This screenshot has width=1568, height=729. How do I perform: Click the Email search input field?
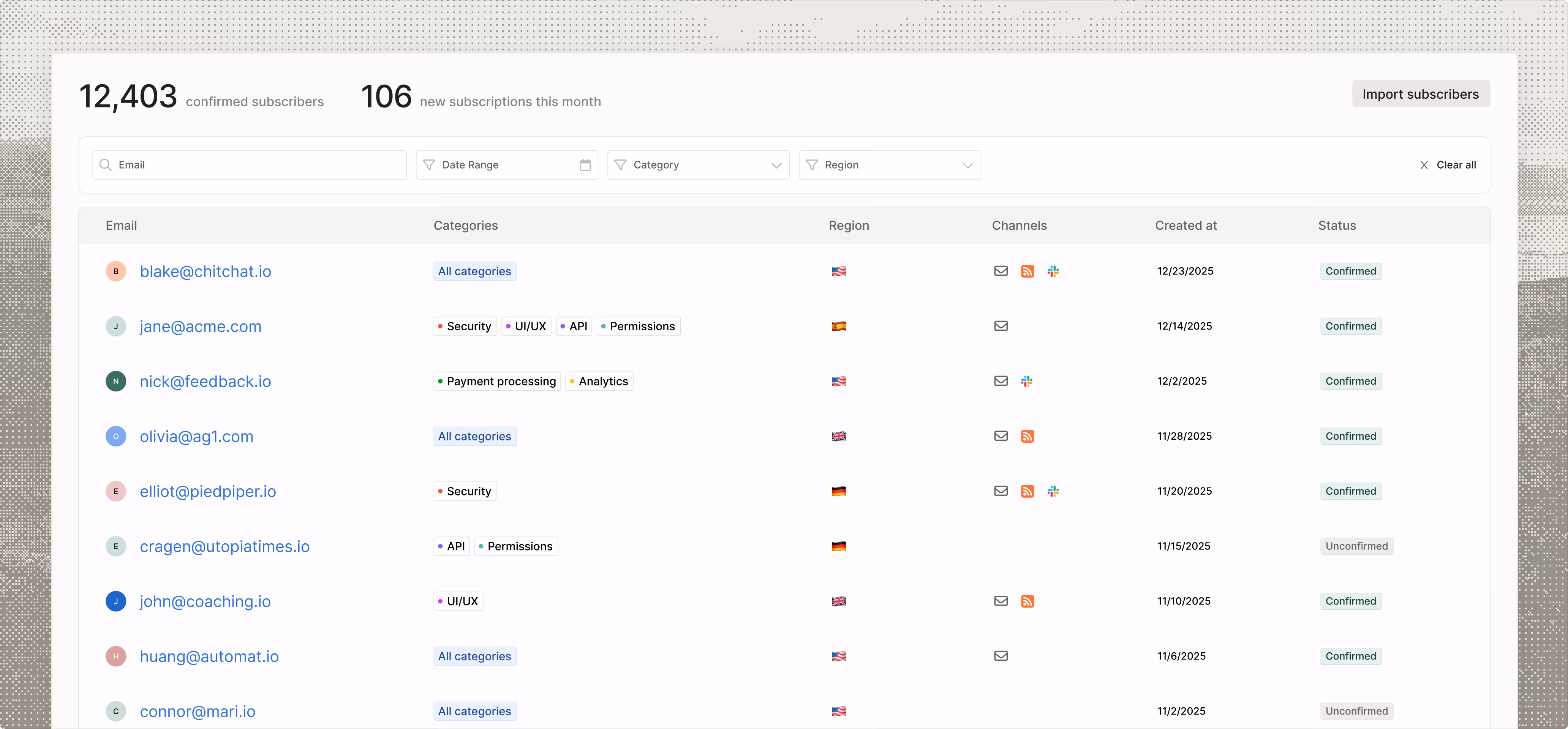point(250,165)
